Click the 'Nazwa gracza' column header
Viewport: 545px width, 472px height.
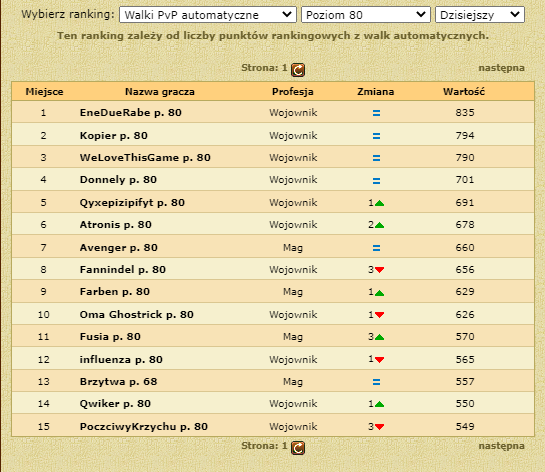point(160,92)
